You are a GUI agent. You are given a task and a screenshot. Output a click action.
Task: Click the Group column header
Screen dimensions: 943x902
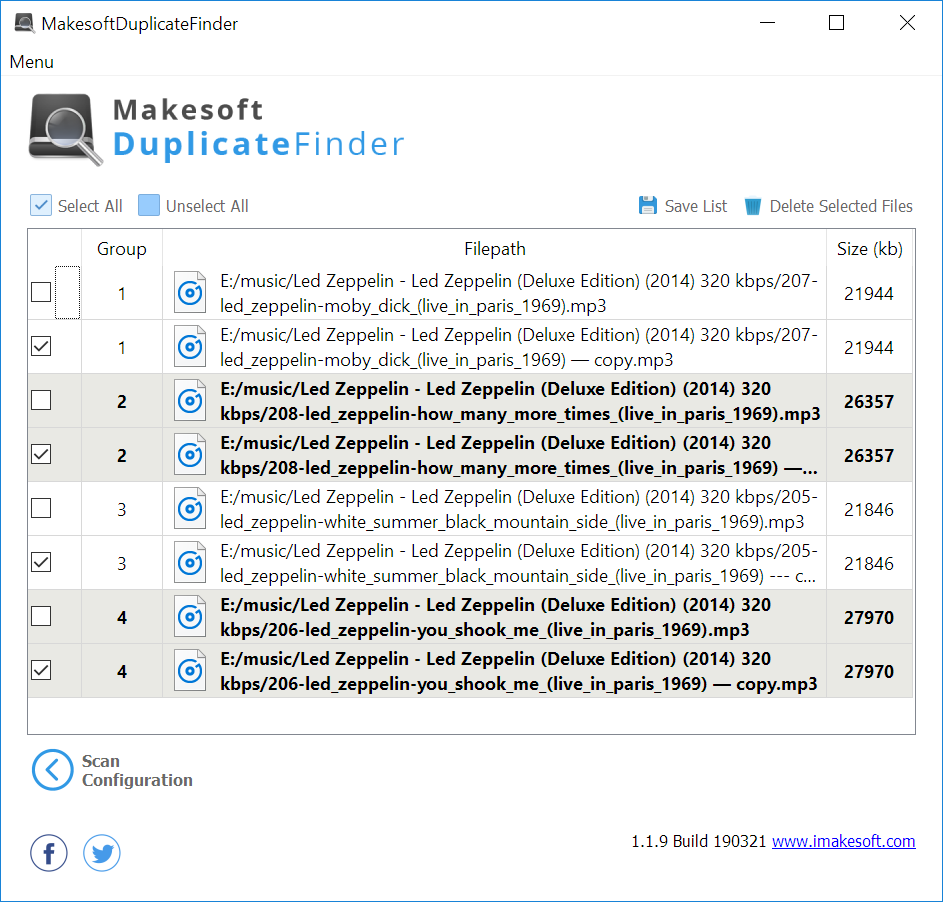121,249
